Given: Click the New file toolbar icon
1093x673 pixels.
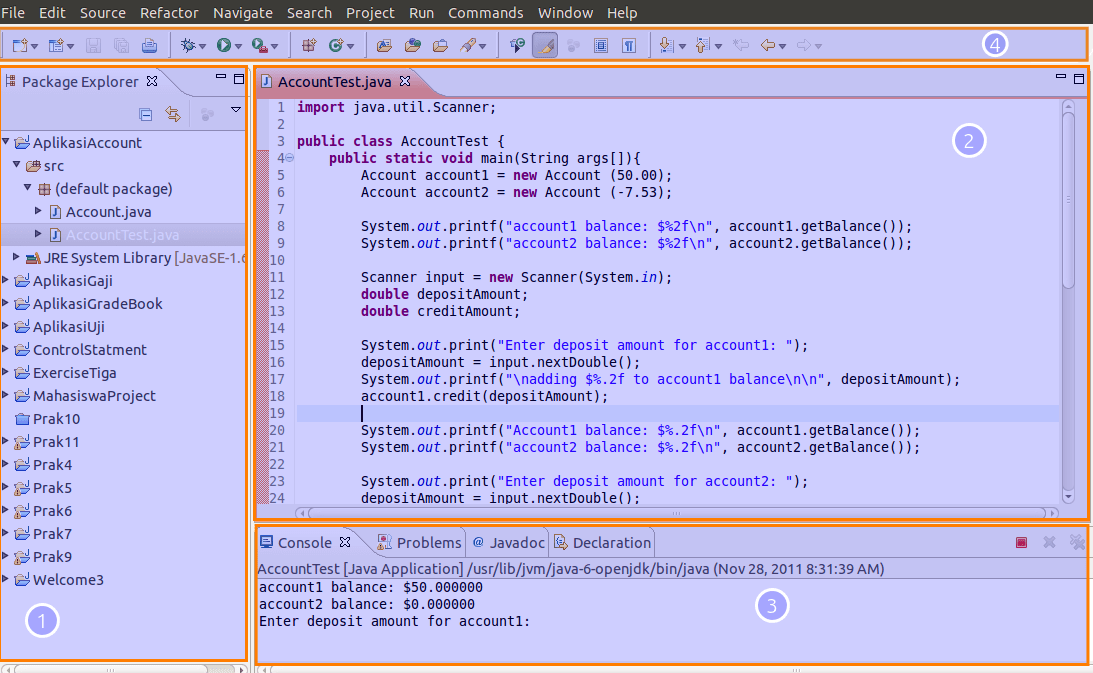Looking at the screenshot, I should [x=19, y=45].
